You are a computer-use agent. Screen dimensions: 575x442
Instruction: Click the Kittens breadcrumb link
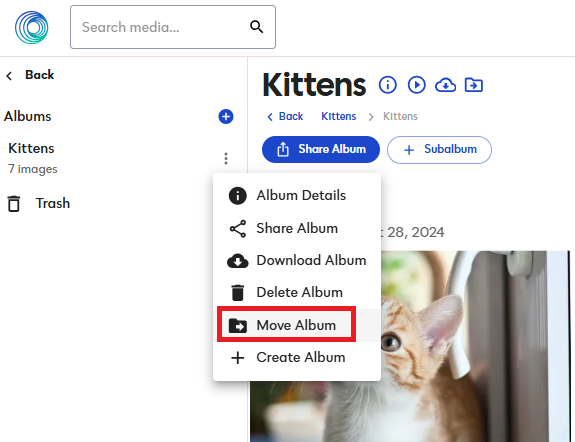click(338, 116)
